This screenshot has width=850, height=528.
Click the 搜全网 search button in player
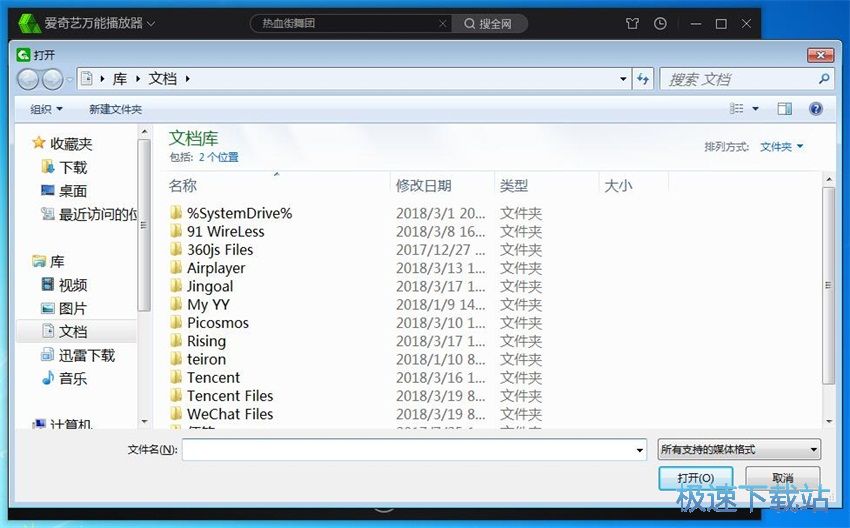[x=488, y=23]
